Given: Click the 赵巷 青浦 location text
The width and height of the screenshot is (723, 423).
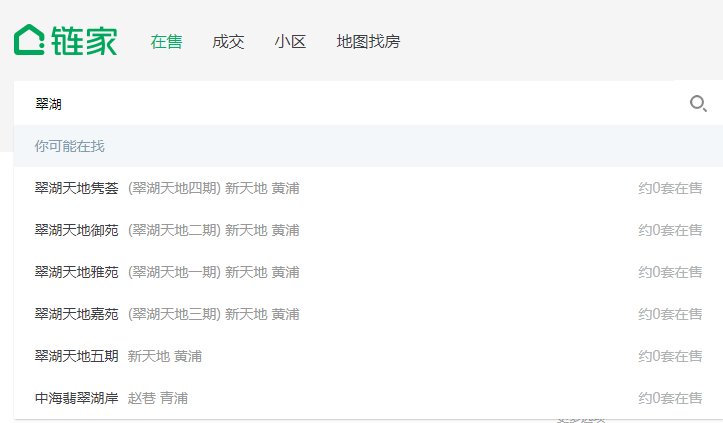Looking at the screenshot, I should (158, 398).
